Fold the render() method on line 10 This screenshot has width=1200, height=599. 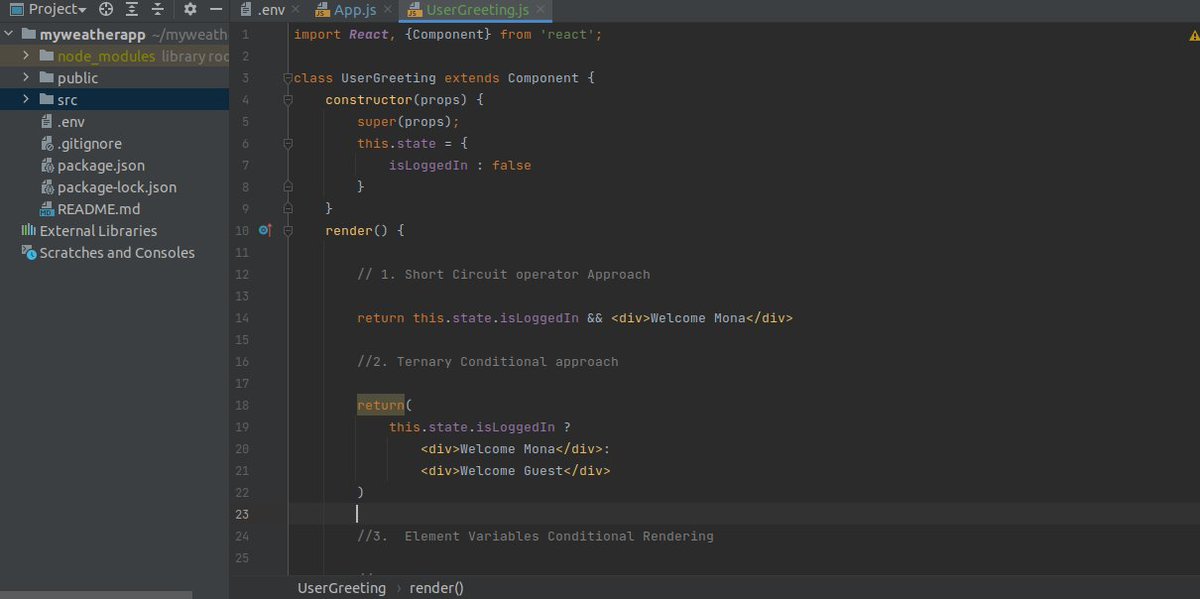(x=288, y=231)
